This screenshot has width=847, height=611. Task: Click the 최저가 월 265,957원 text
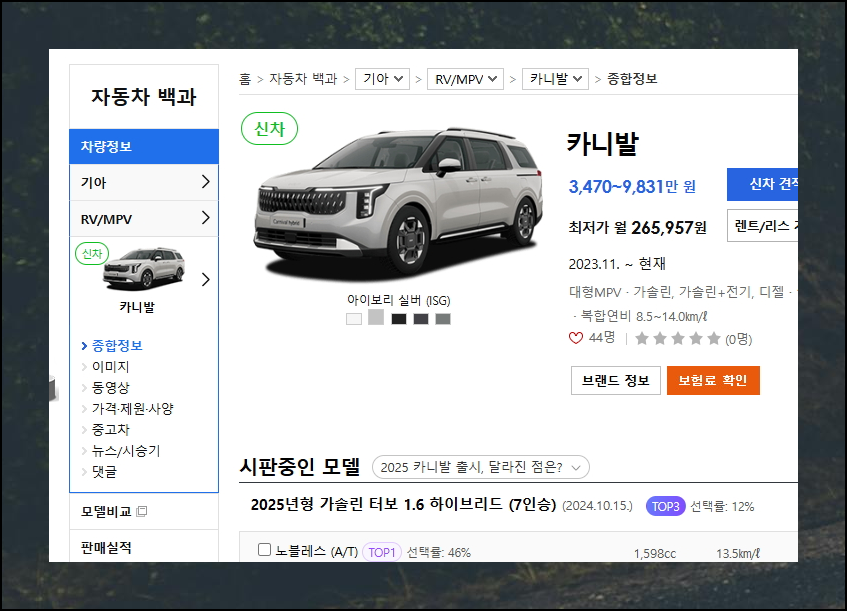coord(637,227)
